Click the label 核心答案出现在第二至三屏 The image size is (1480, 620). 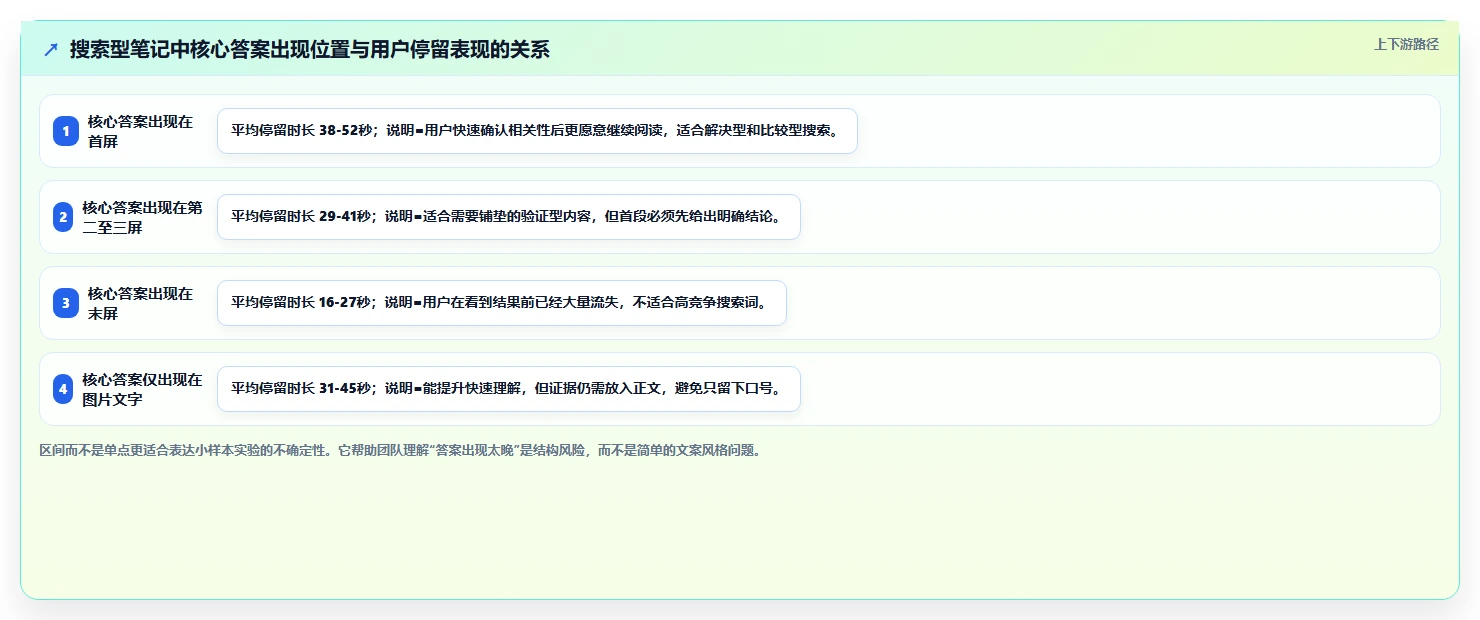pyautogui.click(x=142, y=217)
